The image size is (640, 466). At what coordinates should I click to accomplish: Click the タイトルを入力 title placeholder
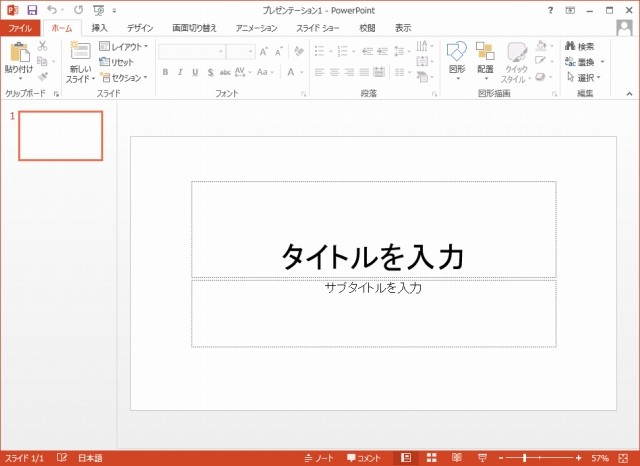(x=373, y=229)
